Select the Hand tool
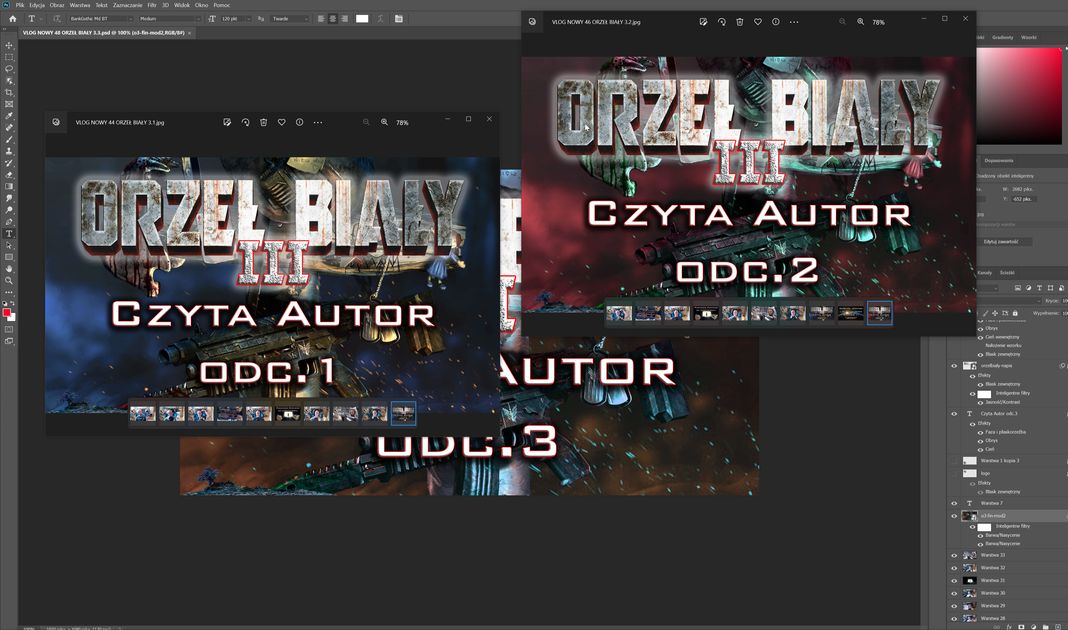 coord(9,268)
